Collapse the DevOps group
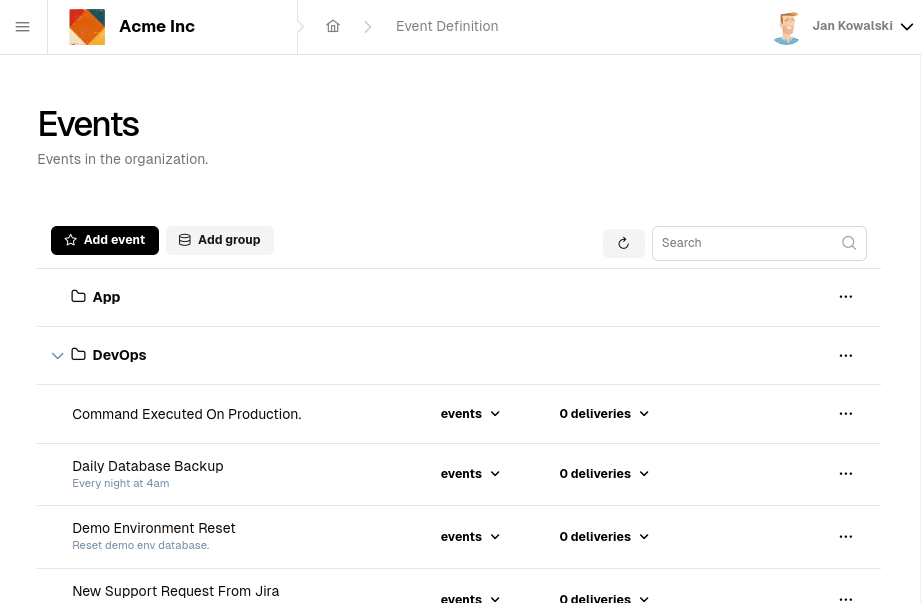 tap(58, 355)
